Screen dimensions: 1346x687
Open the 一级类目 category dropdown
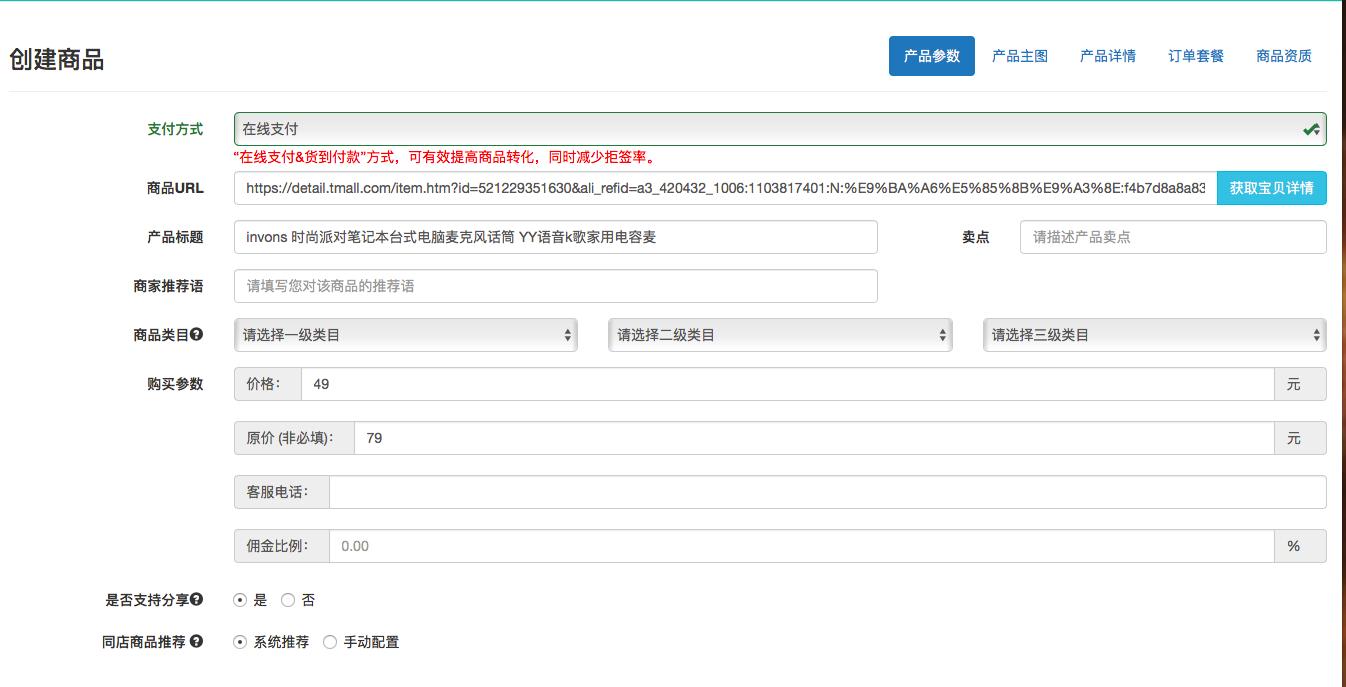point(405,335)
